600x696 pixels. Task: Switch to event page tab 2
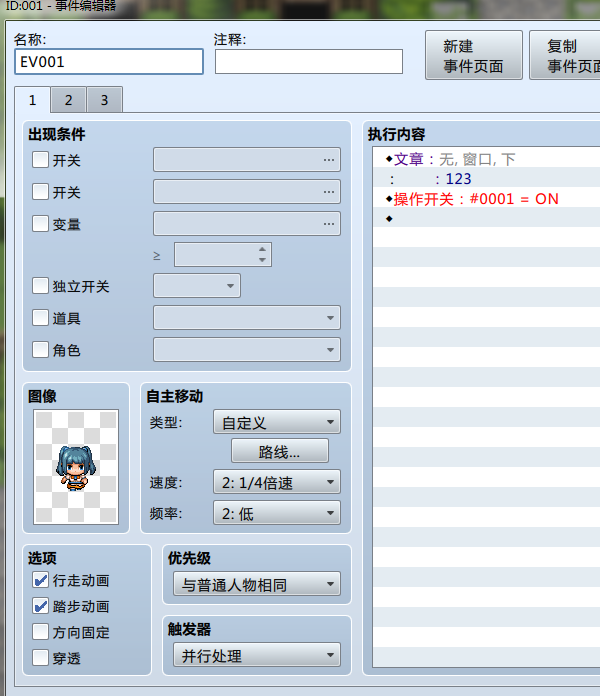tap(68, 100)
